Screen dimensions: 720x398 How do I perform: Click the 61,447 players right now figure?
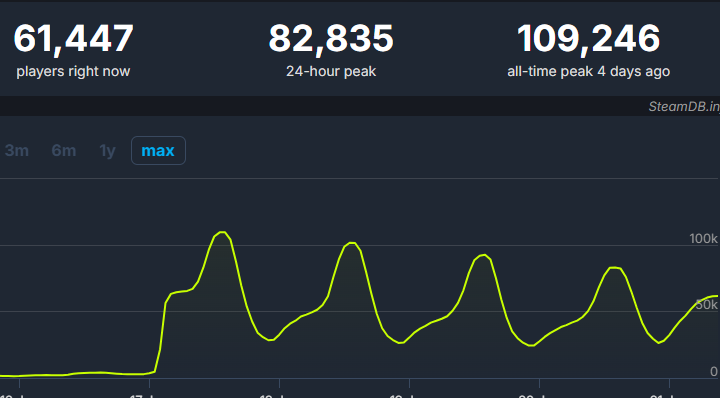point(73,39)
